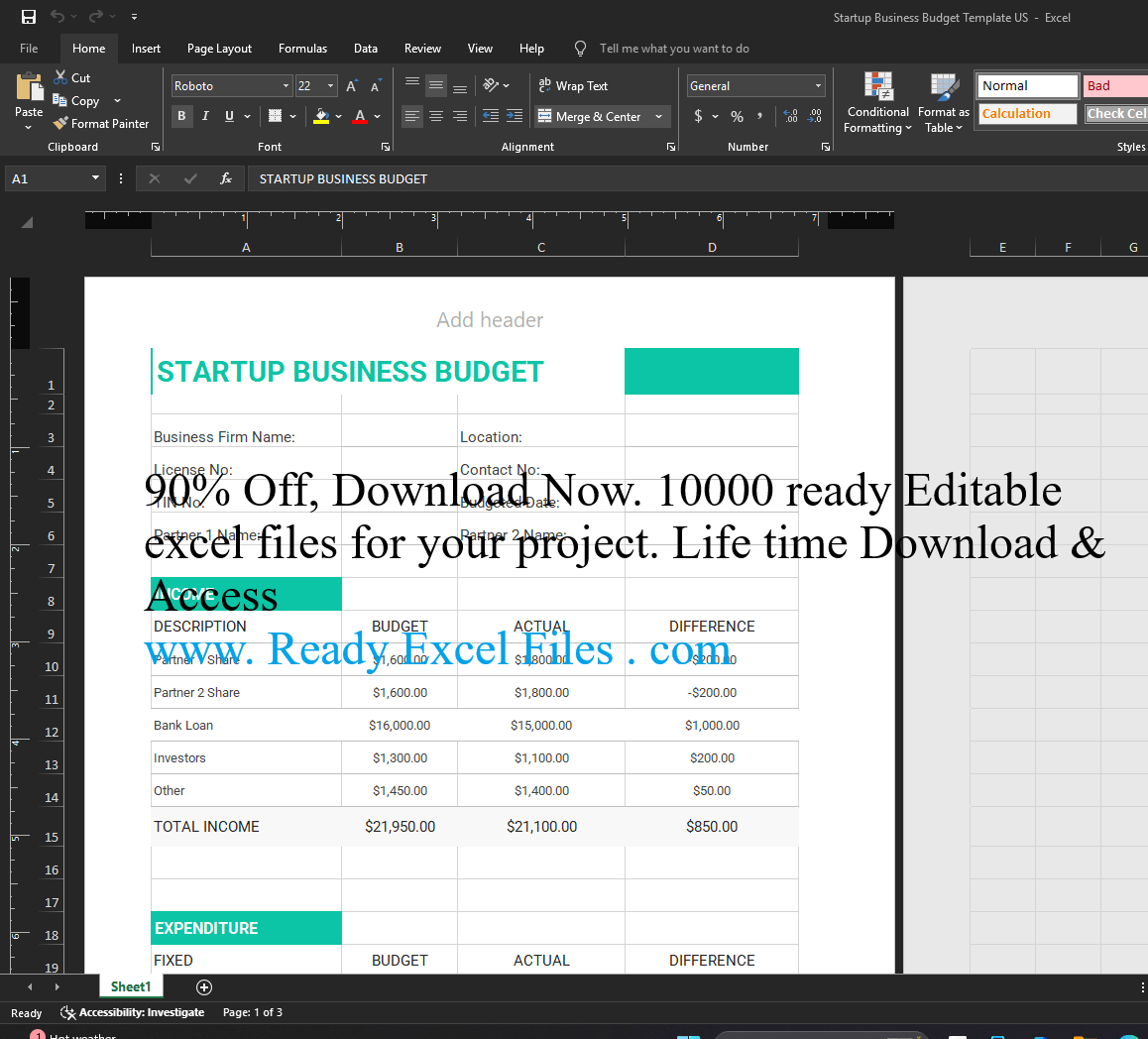Expand the Paste options arrow
This screenshot has width=1148, height=1039.
pos(29,128)
